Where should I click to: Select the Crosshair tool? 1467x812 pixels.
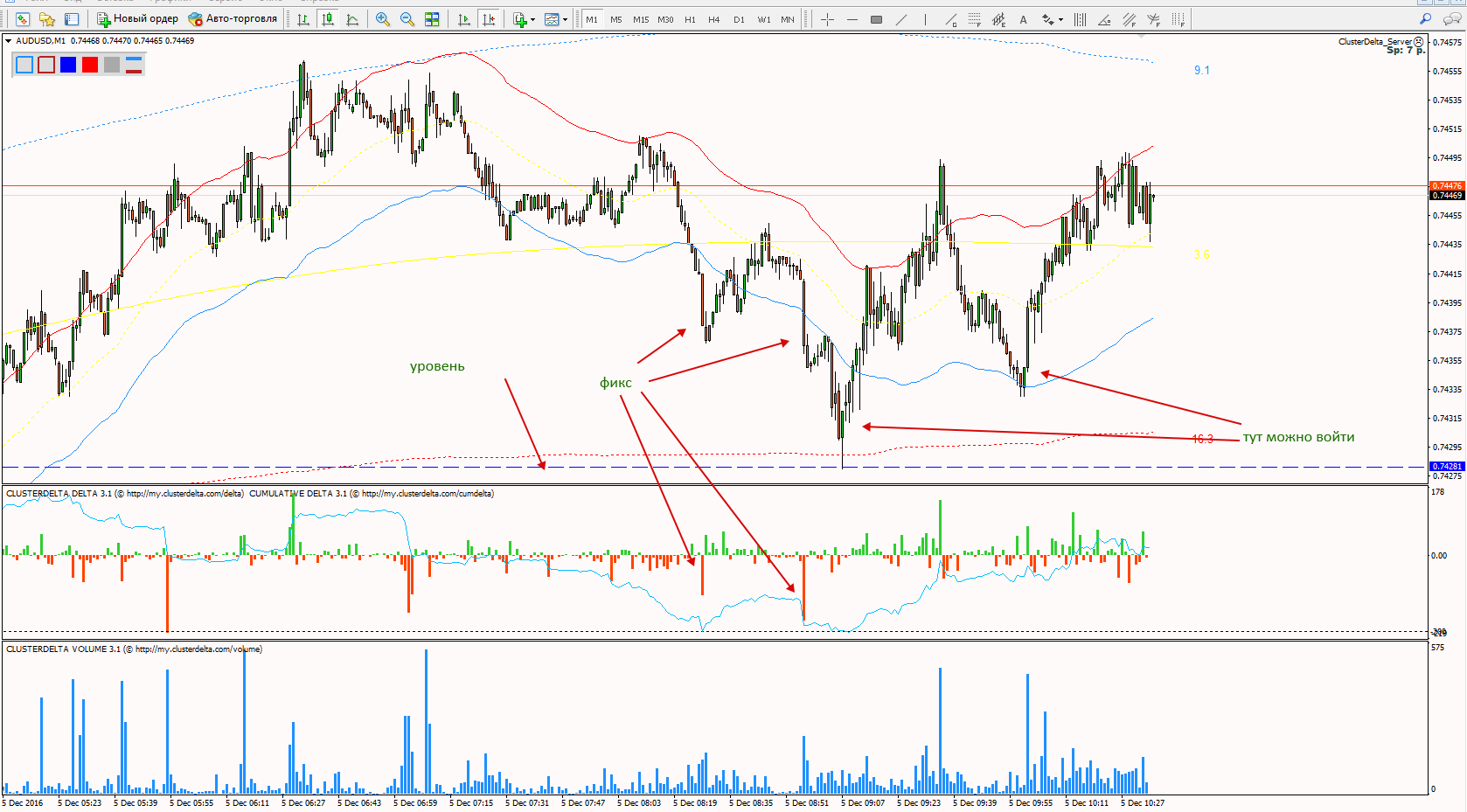click(x=827, y=18)
